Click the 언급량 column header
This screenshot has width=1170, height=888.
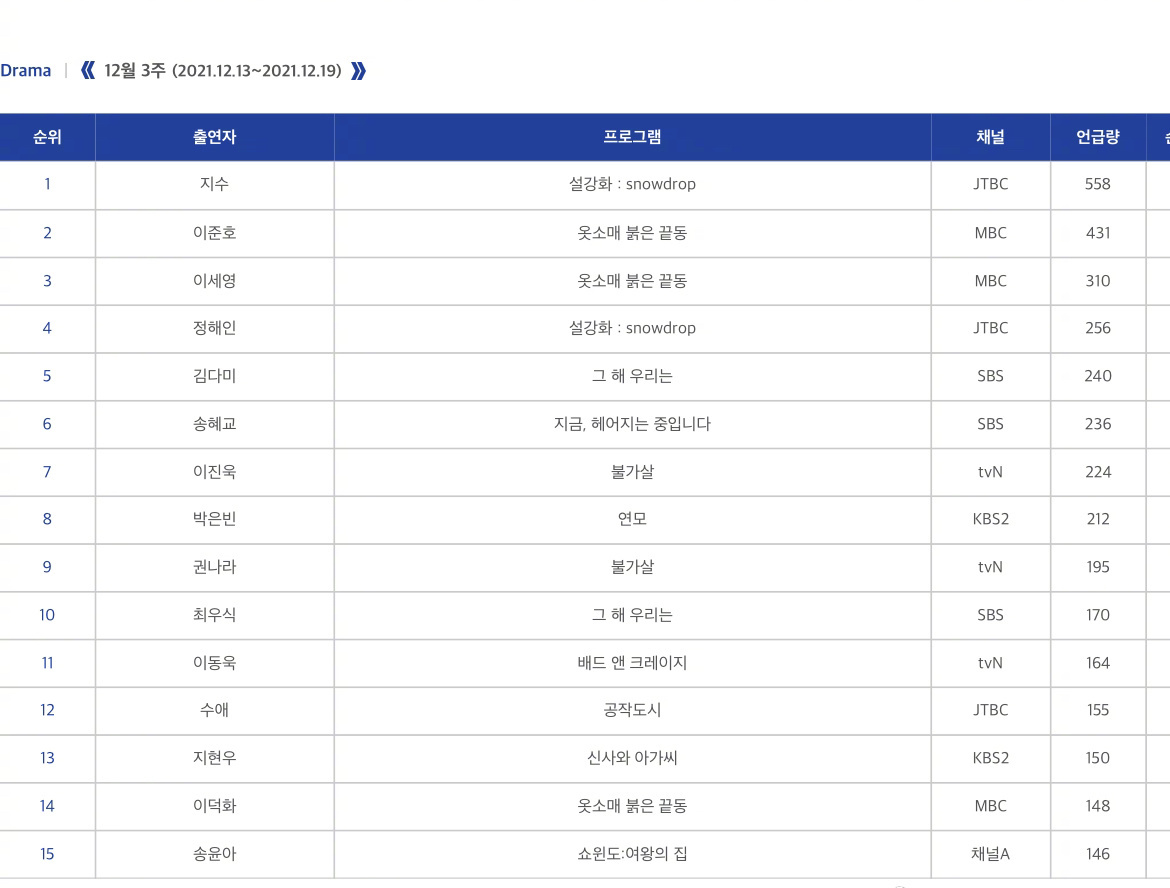pos(1098,137)
